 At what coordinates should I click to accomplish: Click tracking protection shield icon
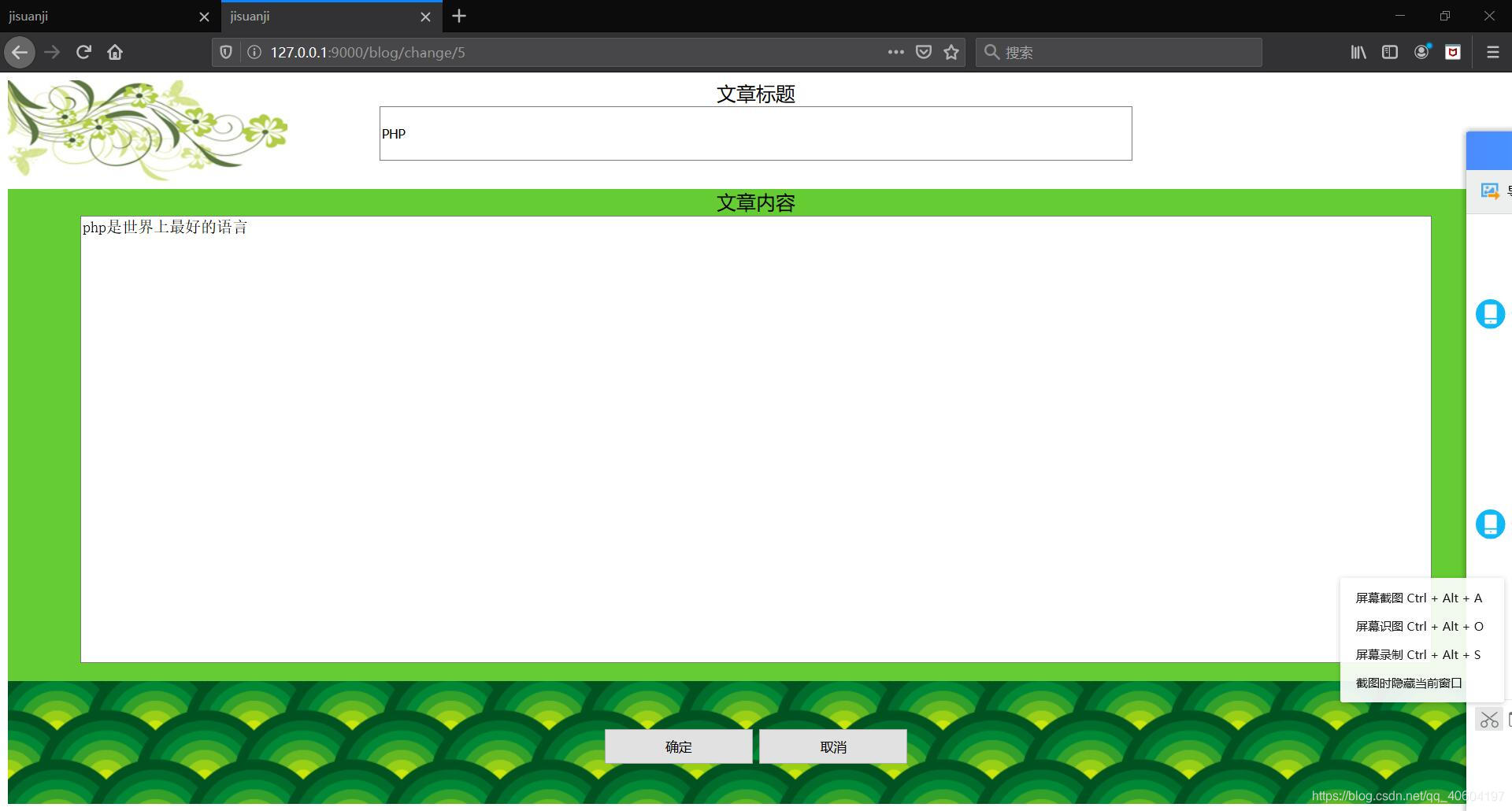click(x=226, y=53)
